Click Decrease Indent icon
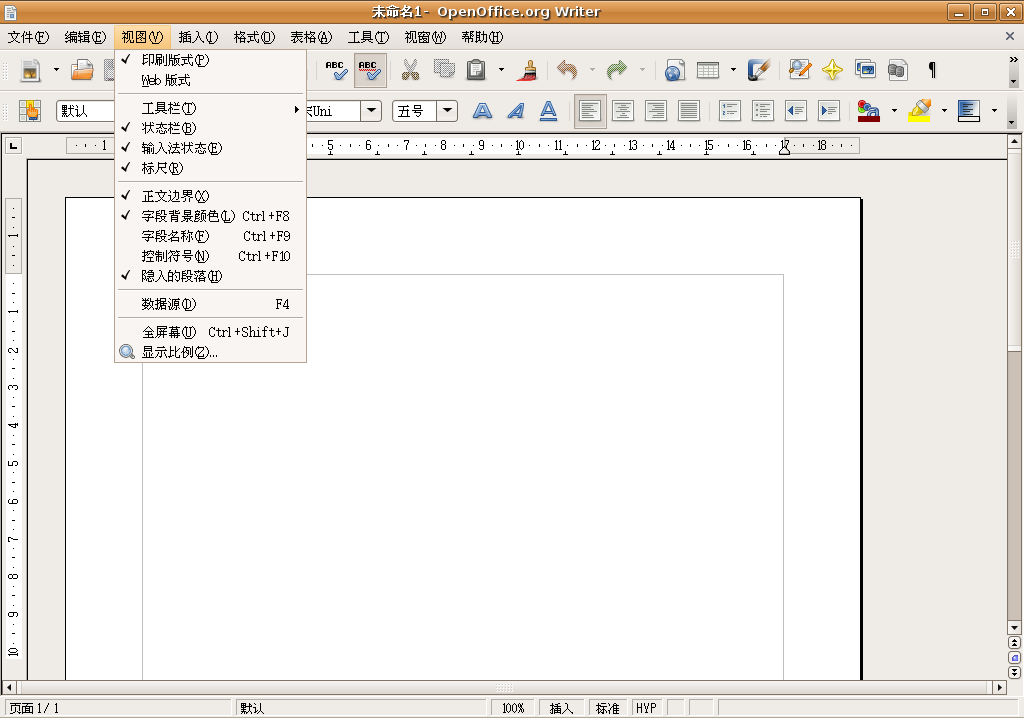 coord(795,111)
